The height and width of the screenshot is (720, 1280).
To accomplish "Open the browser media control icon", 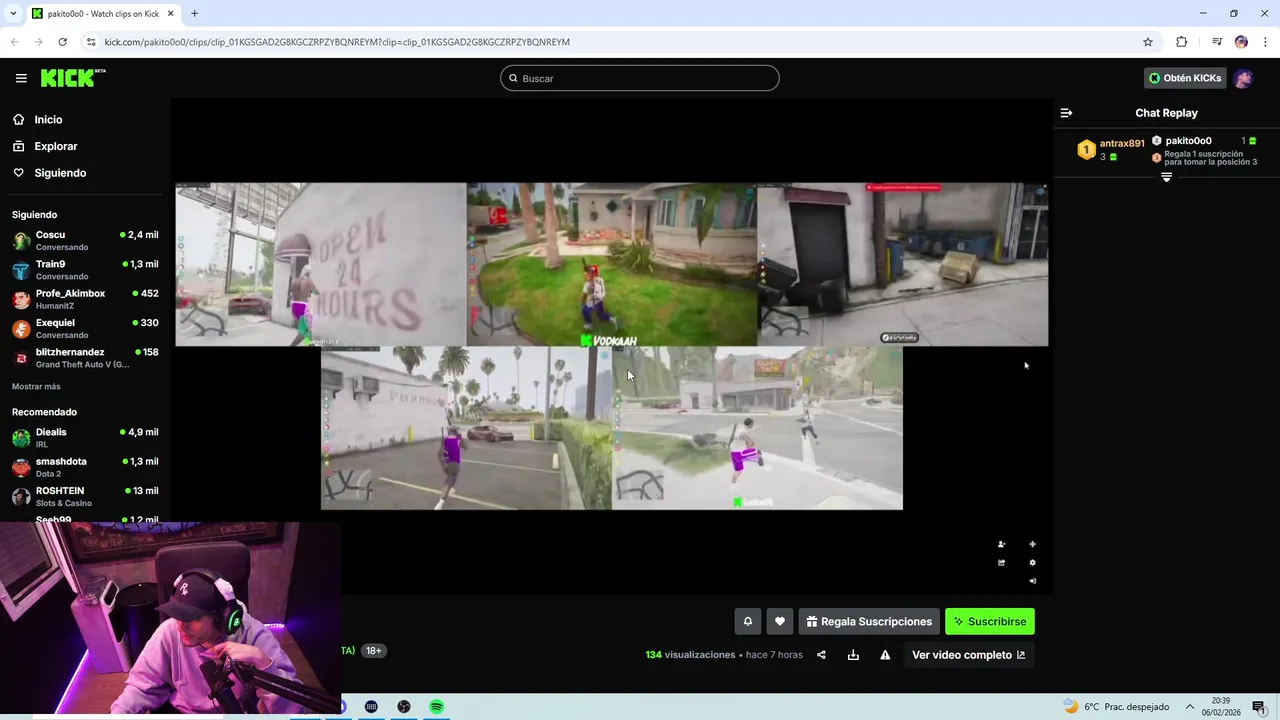I will (x=1217, y=42).
